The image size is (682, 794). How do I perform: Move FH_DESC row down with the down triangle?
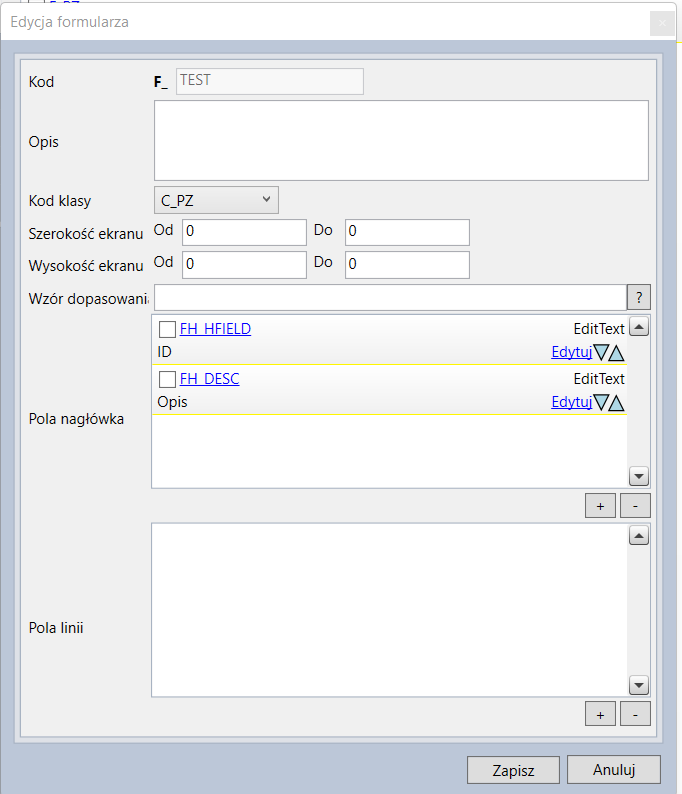(x=601, y=402)
